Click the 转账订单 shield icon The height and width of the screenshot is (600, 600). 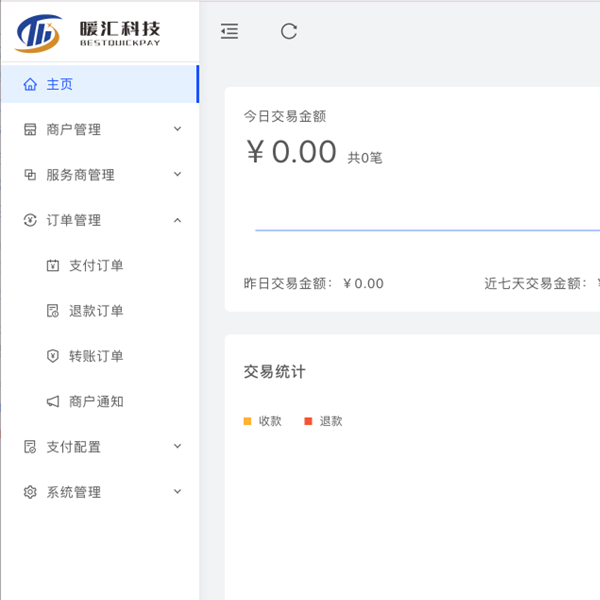(x=53, y=356)
